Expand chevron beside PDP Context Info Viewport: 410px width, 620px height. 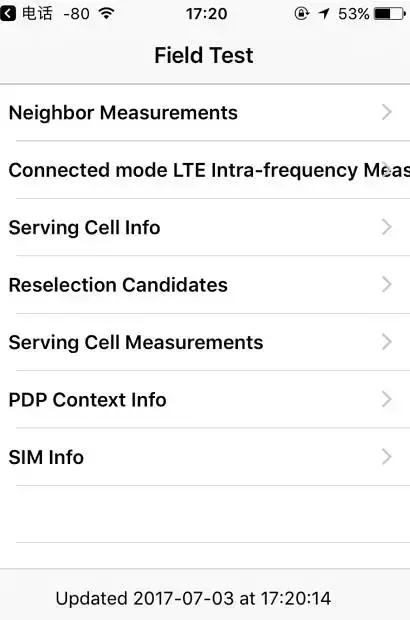click(387, 399)
